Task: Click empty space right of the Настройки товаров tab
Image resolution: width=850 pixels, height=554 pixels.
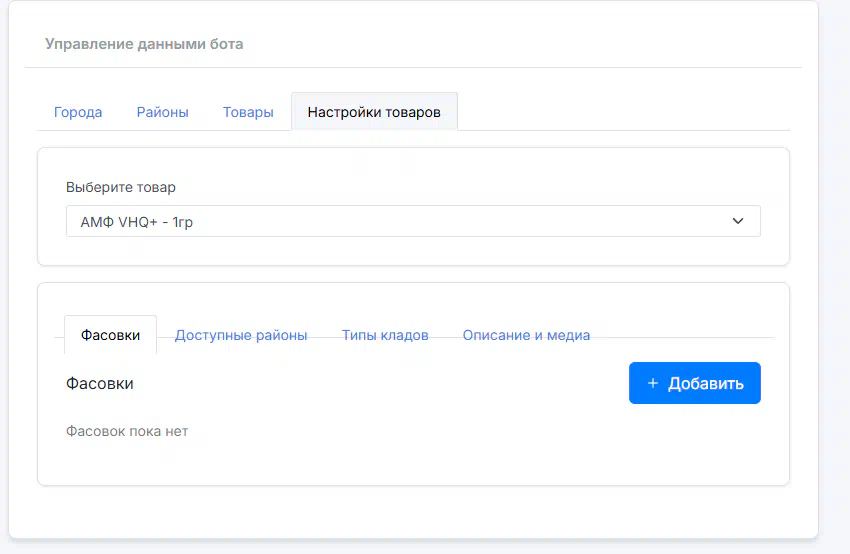Action: point(620,112)
